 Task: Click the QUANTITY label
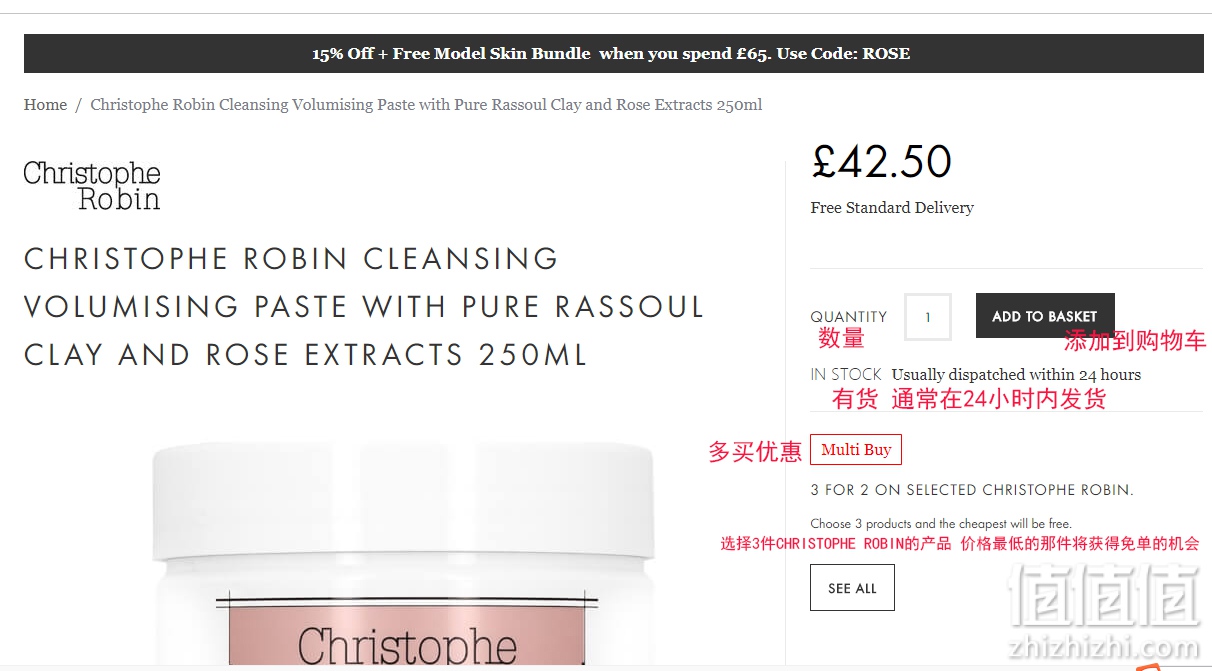tap(849, 317)
